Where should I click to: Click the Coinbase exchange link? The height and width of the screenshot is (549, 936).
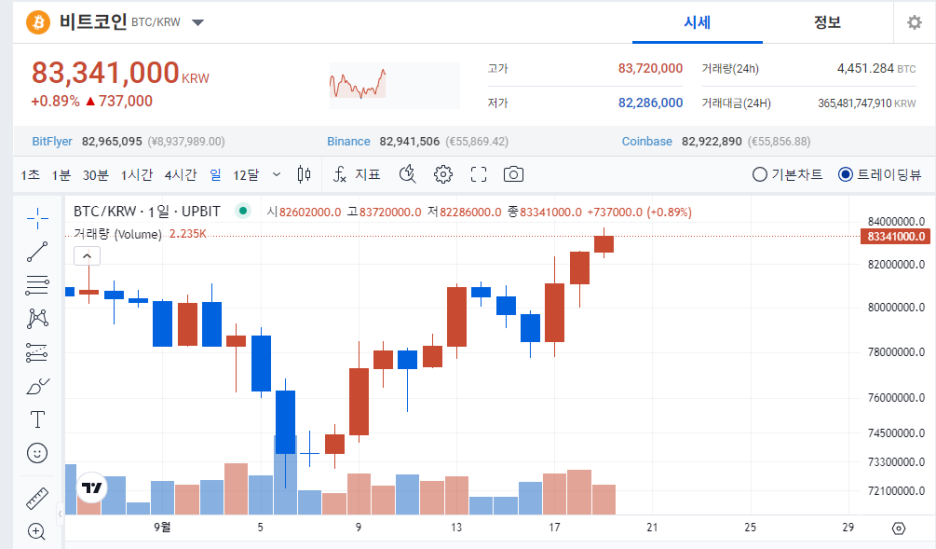(647, 141)
